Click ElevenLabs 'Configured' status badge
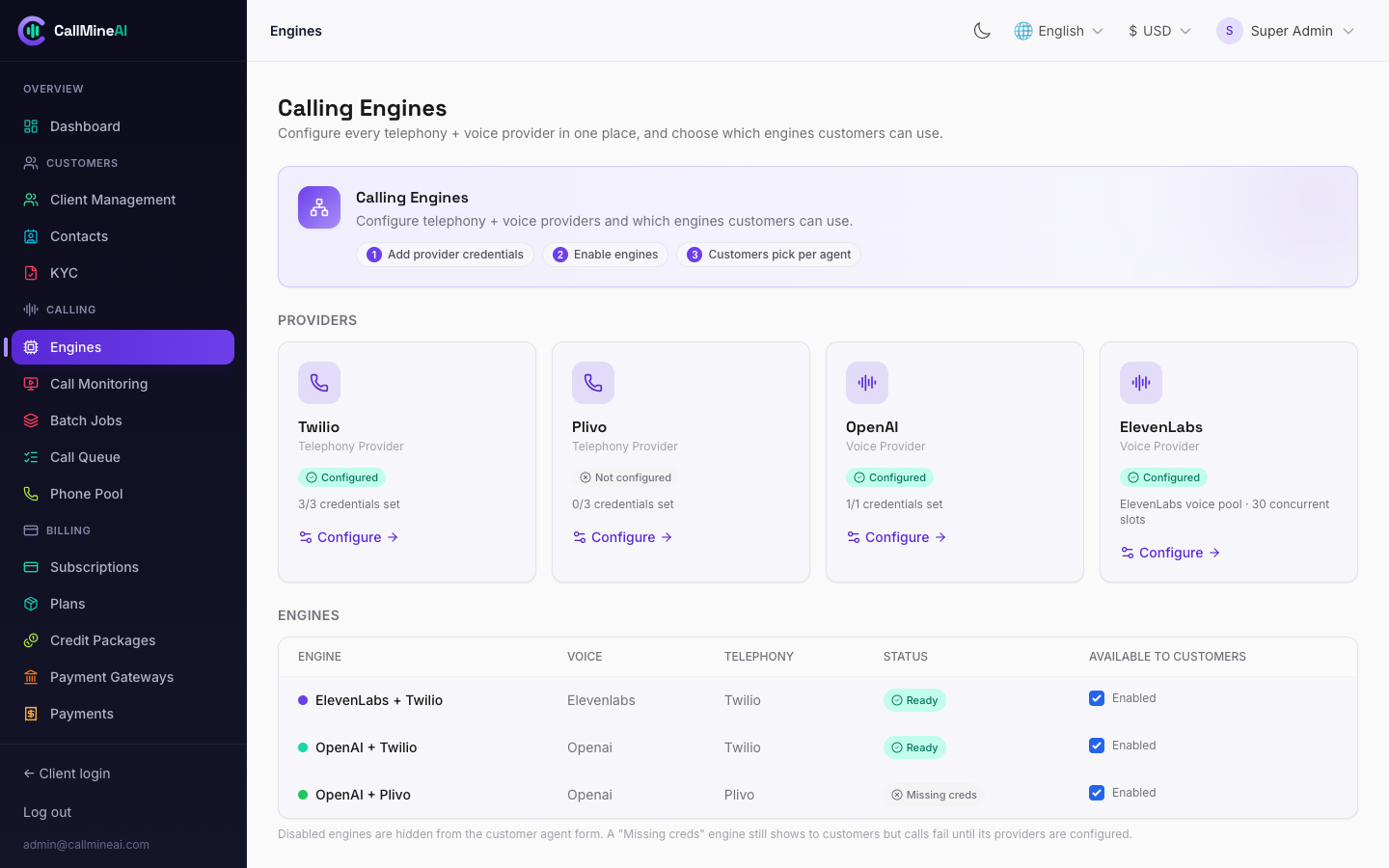The width and height of the screenshot is (1389, 868). click(x=1163, y=477)
